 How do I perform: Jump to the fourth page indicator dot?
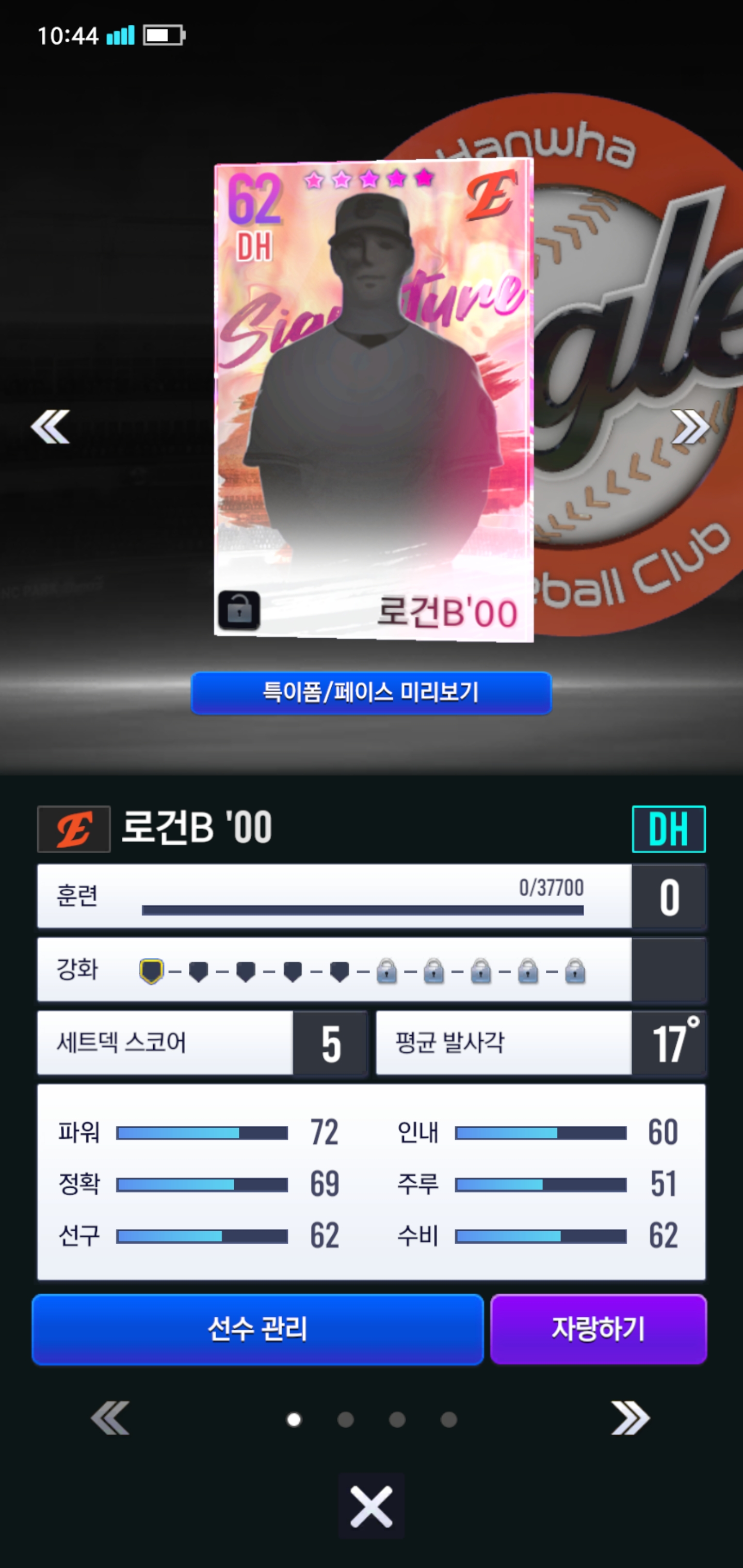[x=449, y=1419]
